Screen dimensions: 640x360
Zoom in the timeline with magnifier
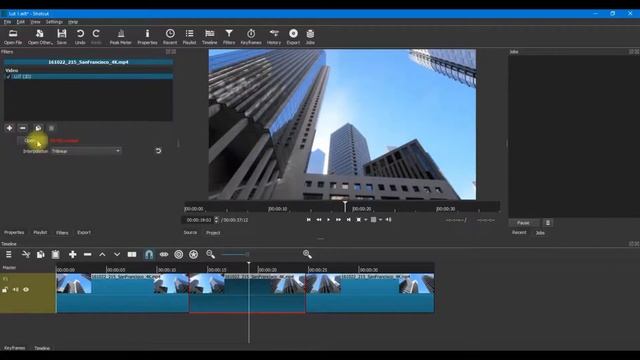[x=307, y=254]
